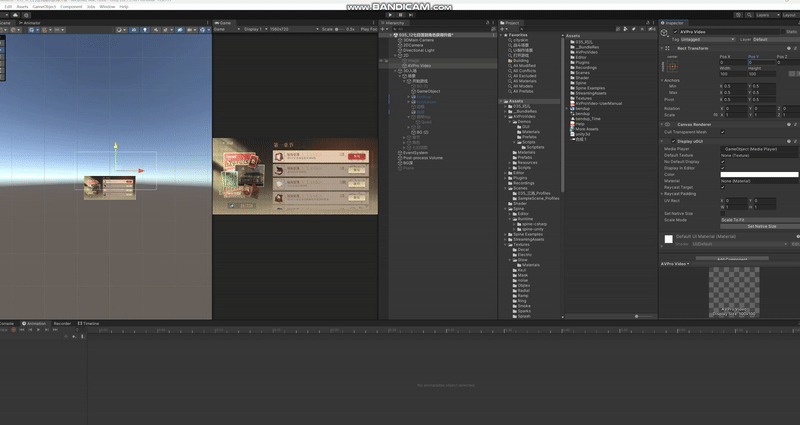Adjust the Game view Scale slider
This screenshot has height=425, width=800.
point(340,29)
